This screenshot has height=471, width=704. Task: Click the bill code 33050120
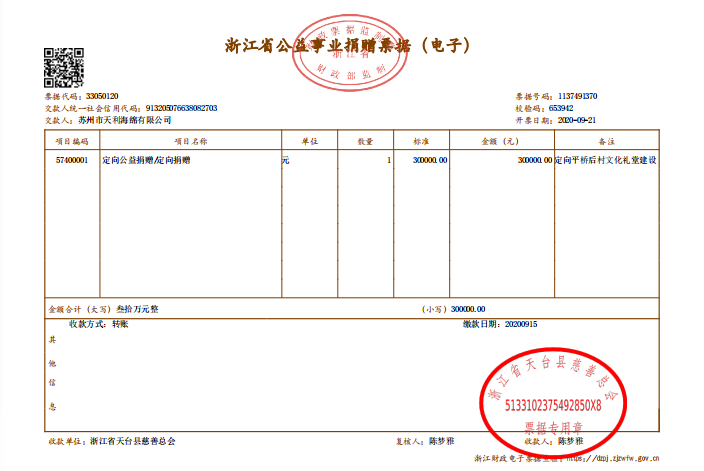[x=102, y=96]
